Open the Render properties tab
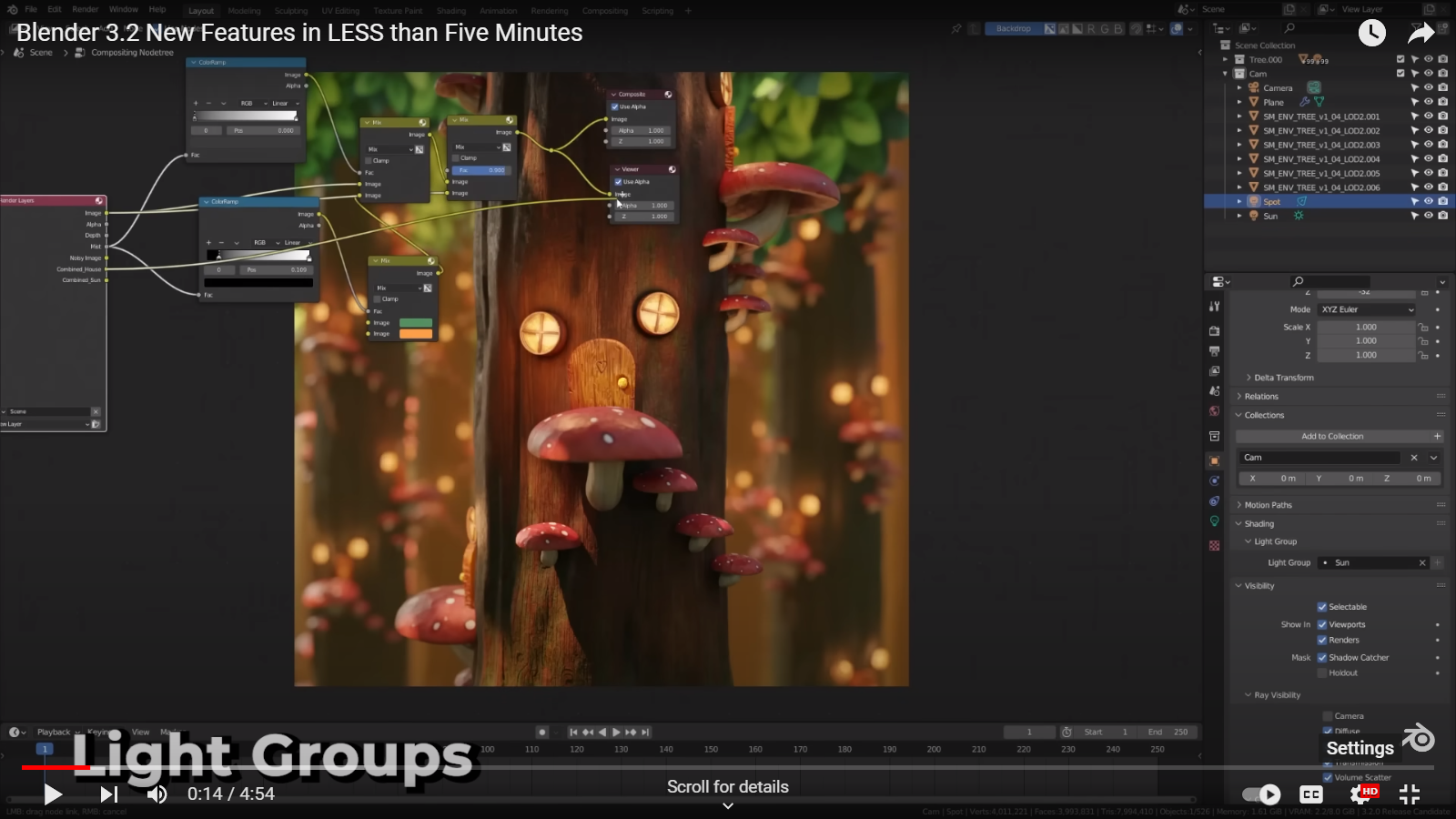This screenshot has width=1456, height=819. (1214, 330)
